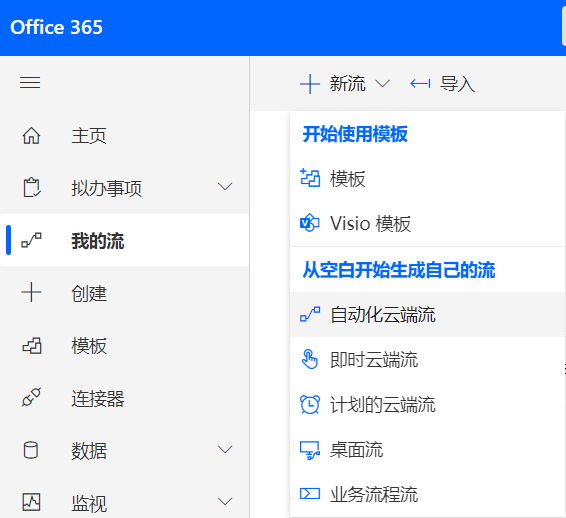
Task: Expand the 数据 section chevron
Action: [x=225, y=449]
